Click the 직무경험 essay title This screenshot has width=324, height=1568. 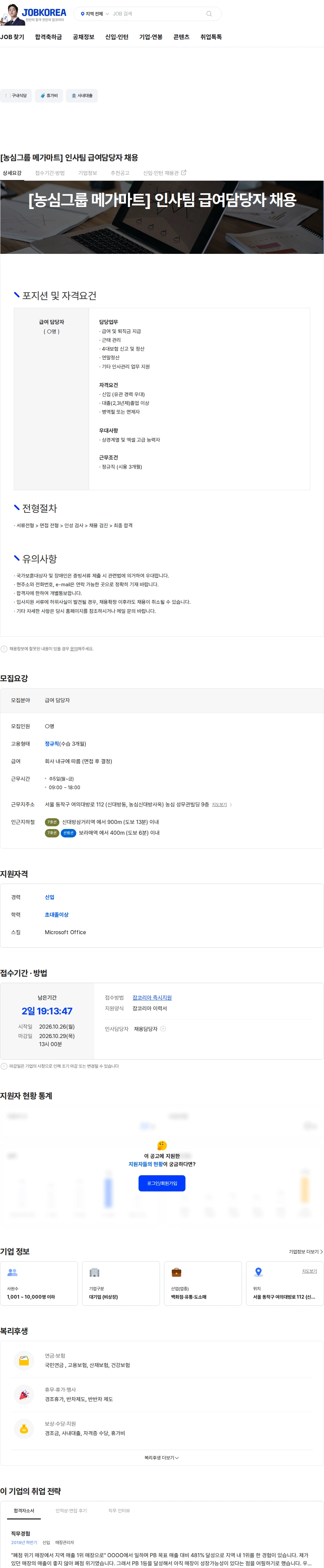[21, 1533]
